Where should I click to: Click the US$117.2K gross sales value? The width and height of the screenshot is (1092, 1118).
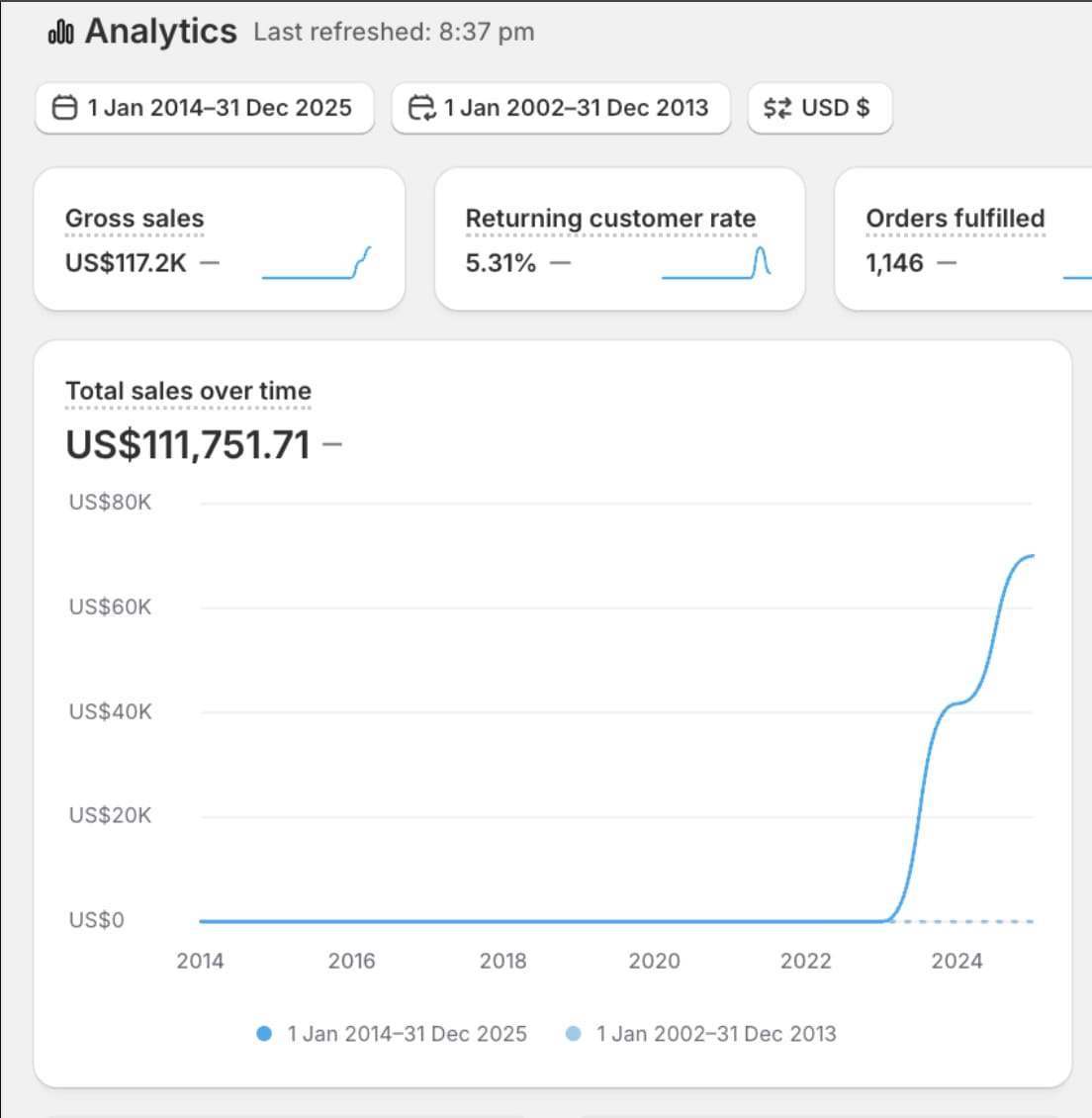tap(126, 263)
